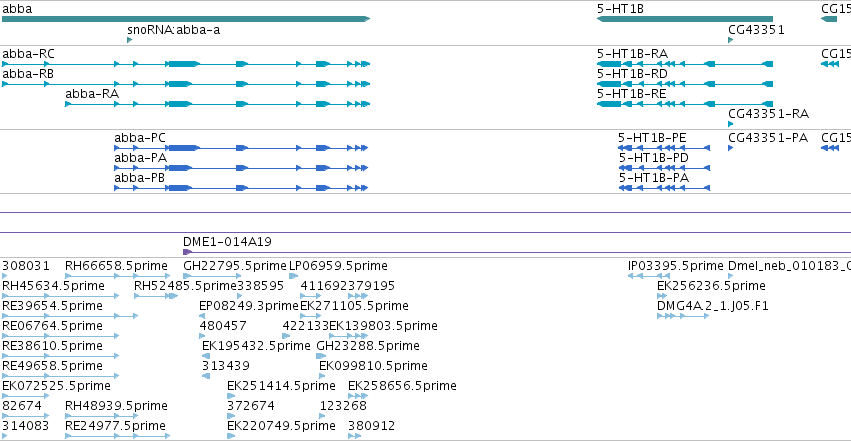Click the abba-PA protein label
Image resolution: width=851 pixels, height=441 pixels.
point(140,158)
